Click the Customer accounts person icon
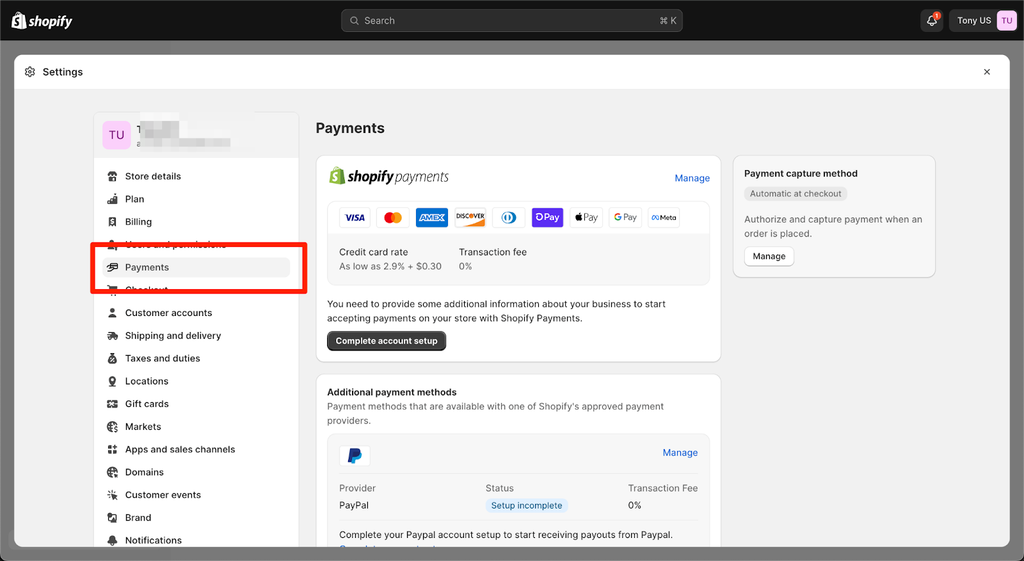Viewport: 1024px width, 561px height. 112,313
